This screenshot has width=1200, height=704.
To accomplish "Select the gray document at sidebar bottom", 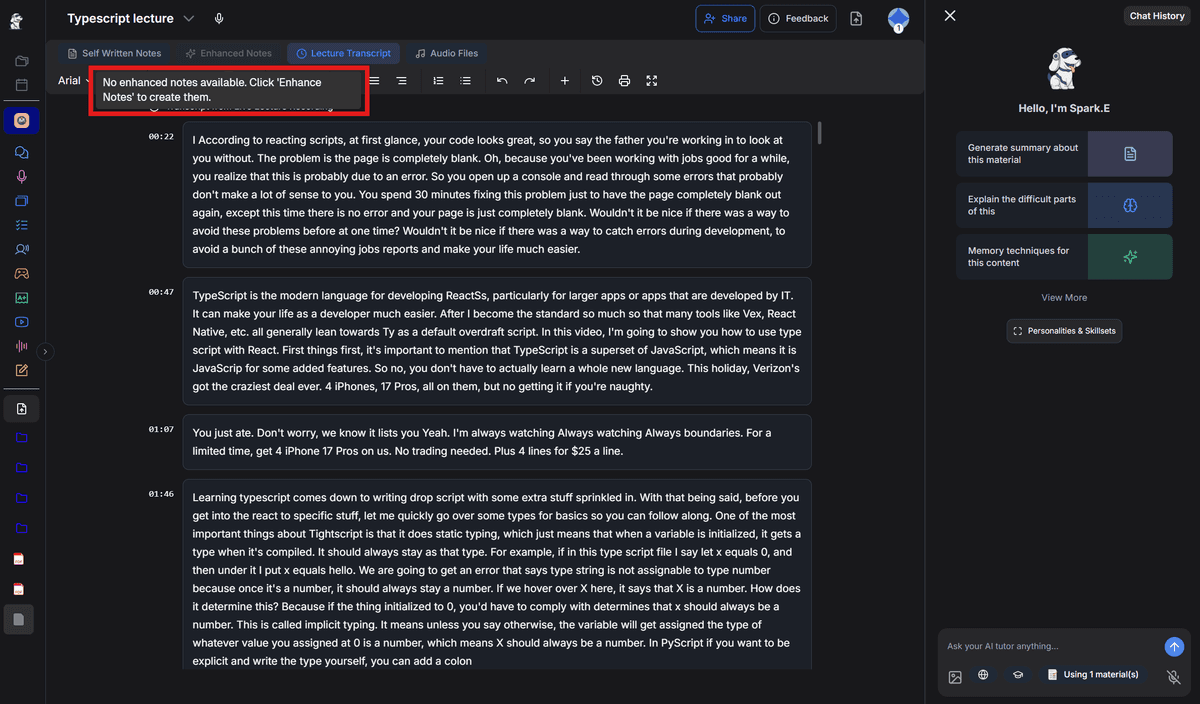I will click(x=18, y=620).
